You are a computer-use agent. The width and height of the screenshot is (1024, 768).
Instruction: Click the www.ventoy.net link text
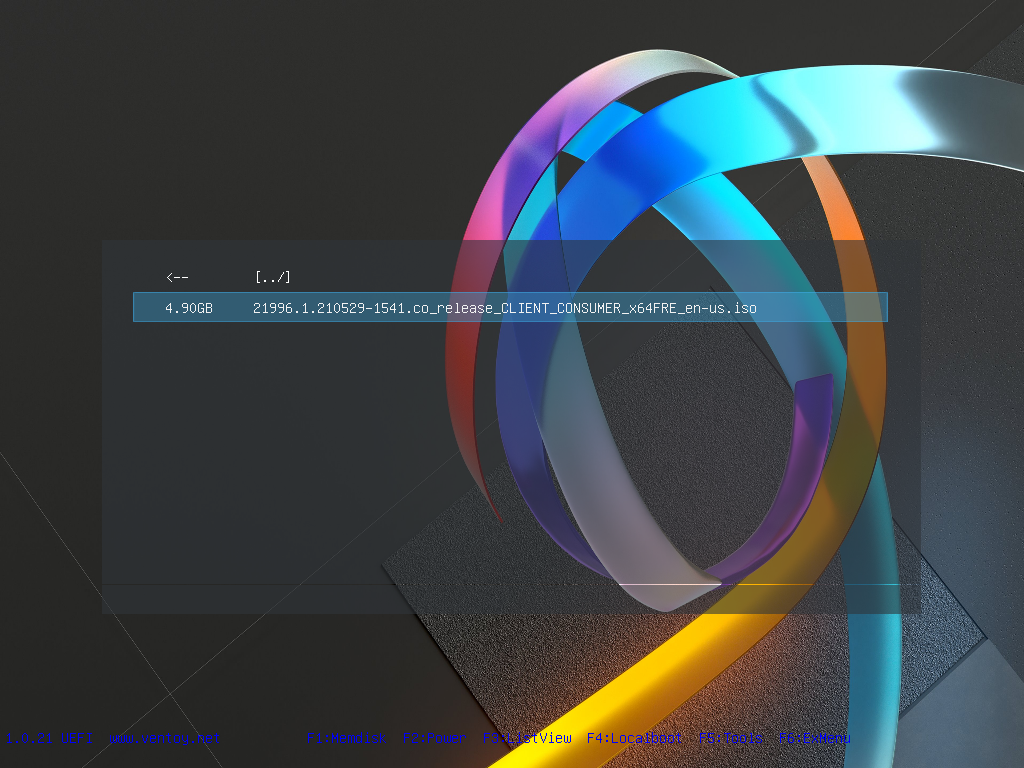click(165, 738)
